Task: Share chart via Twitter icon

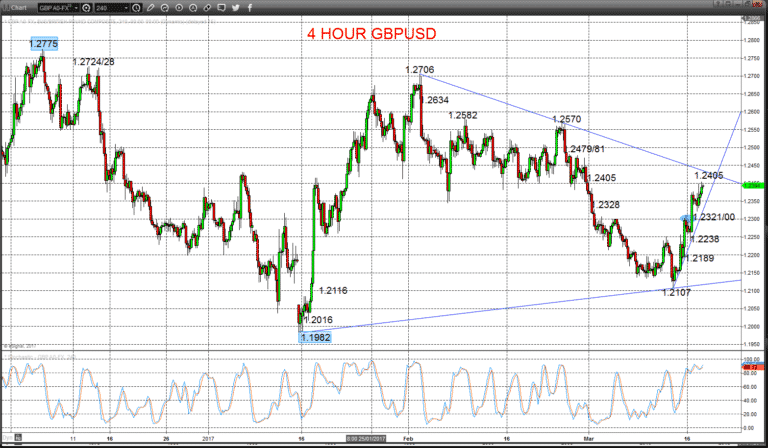Action: (236, 8)
